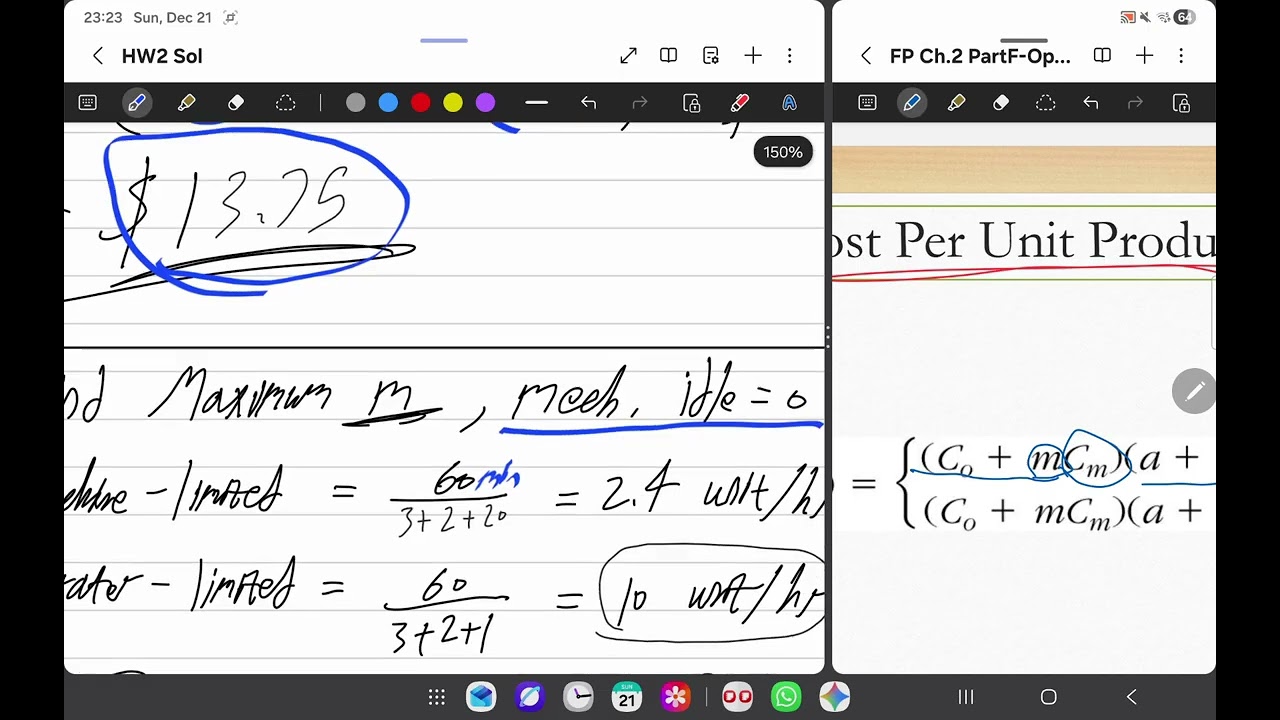The height and width of the screenshot is (720, 1280).
Task: Select the highlighter in FP Ch.2 toolbar
Action: [x=956, y=103]
